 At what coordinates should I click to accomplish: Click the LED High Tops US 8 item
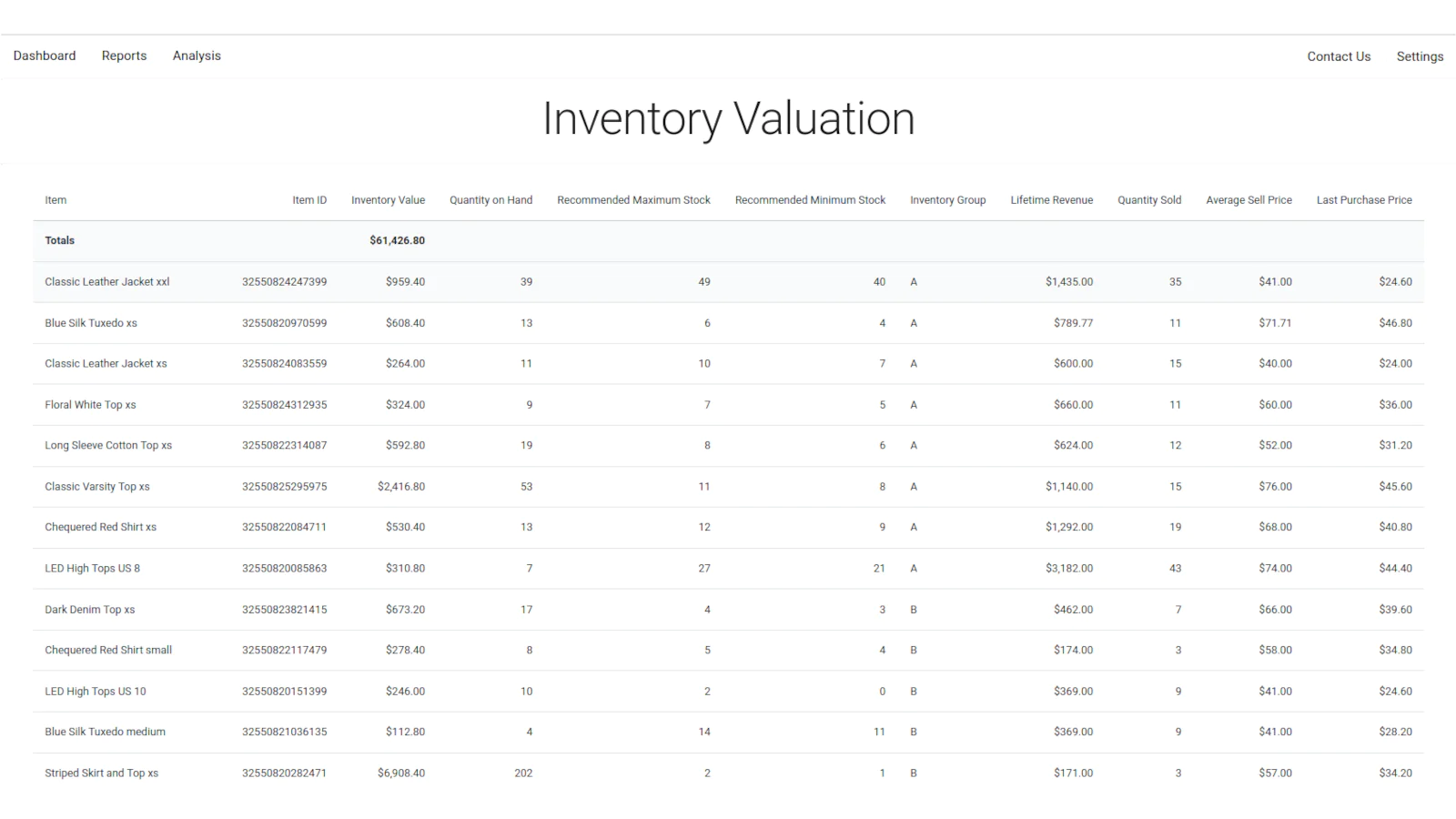[92, 569]
